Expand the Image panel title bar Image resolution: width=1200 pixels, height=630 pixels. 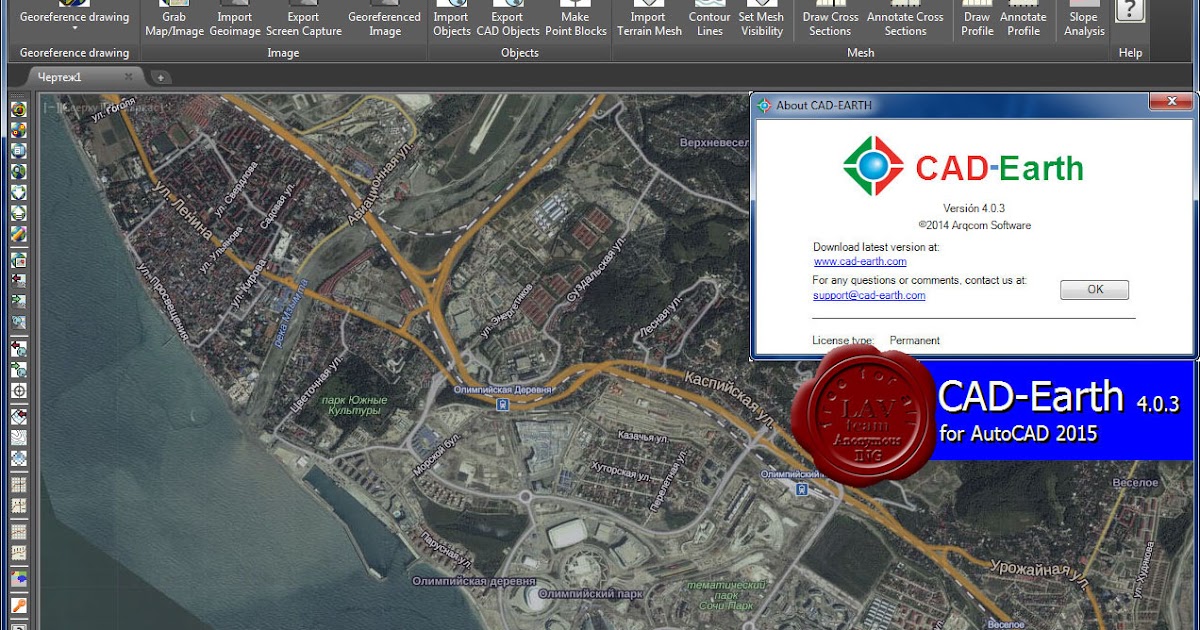(284, 53)
